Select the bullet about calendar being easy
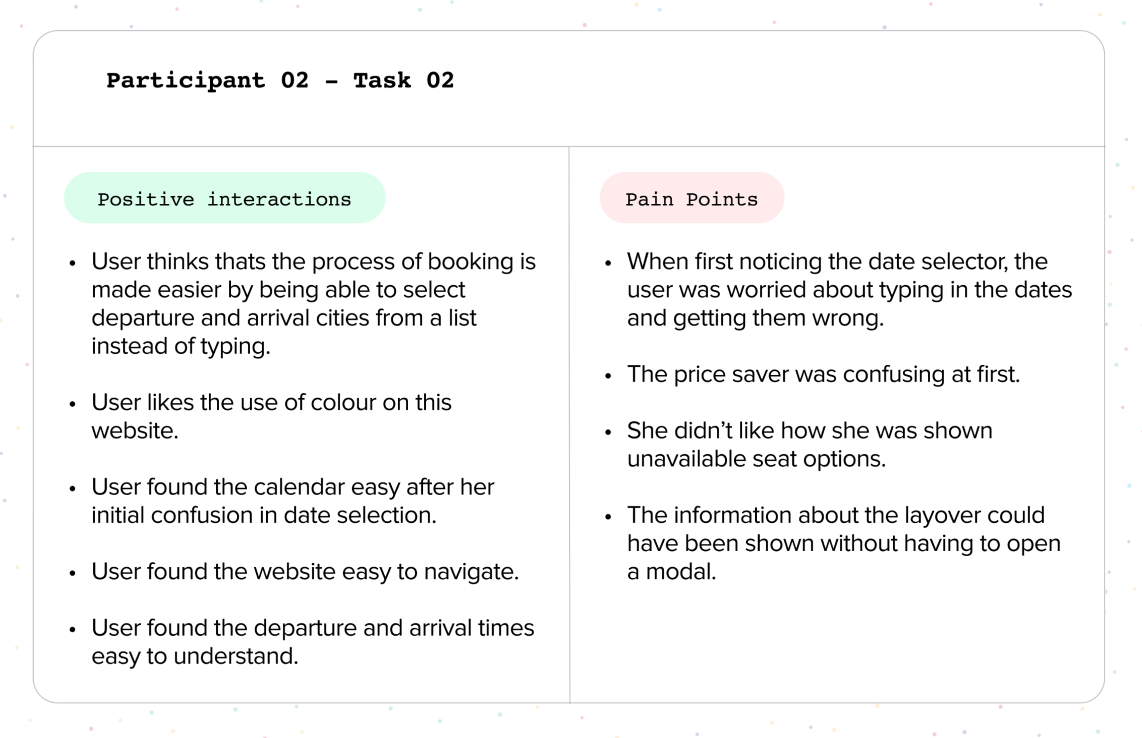 click(293, 500)
